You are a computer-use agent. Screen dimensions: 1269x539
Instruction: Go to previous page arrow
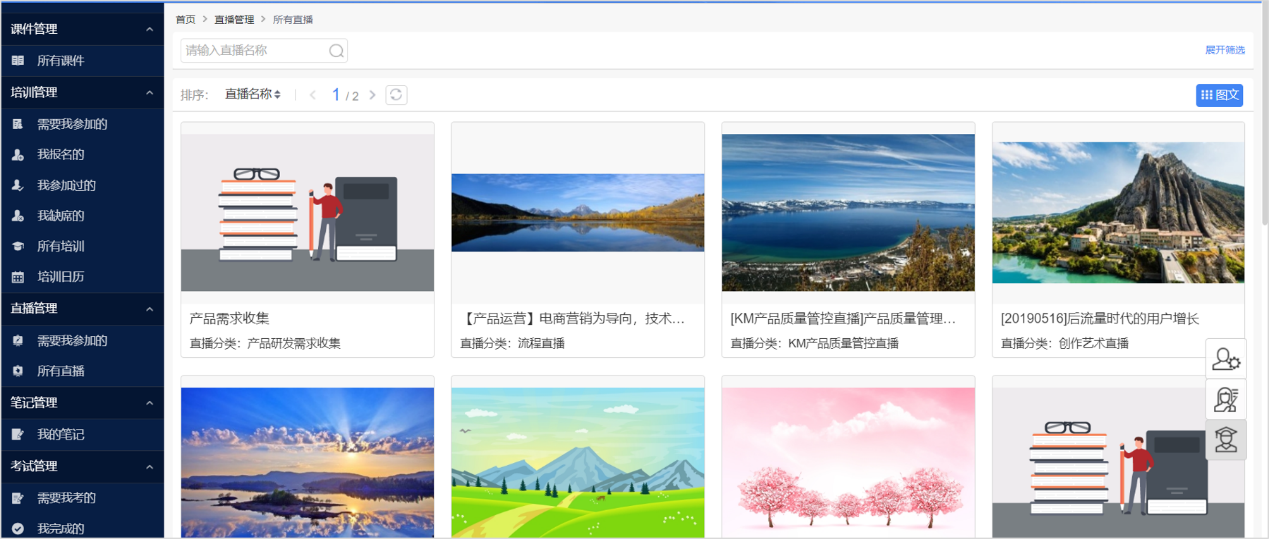tap(313, 95)
